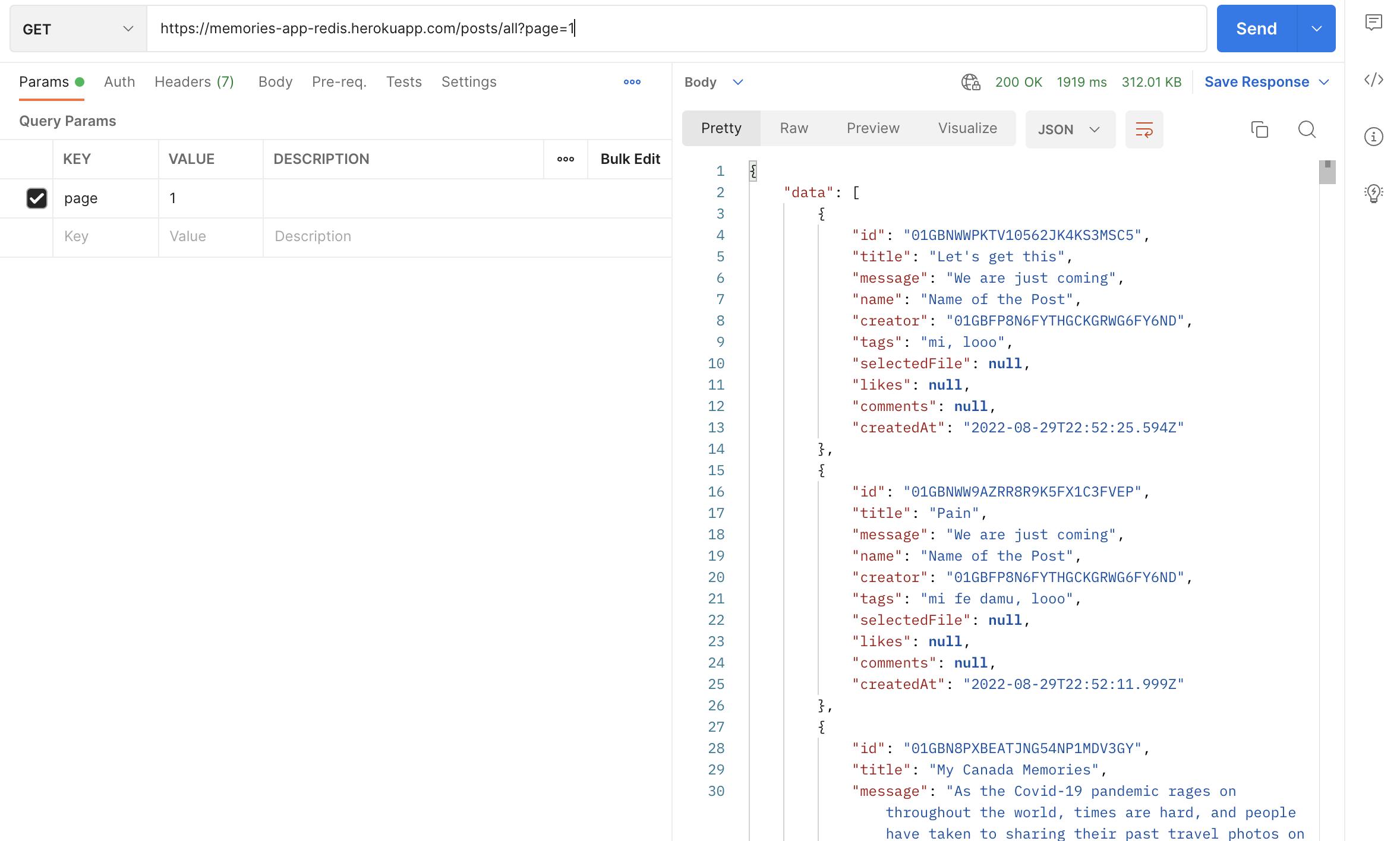
Task: Click the id value "01GBNWW9AZRR8R9K5FX1C3FVEP"
Action: pos(1023,492)
